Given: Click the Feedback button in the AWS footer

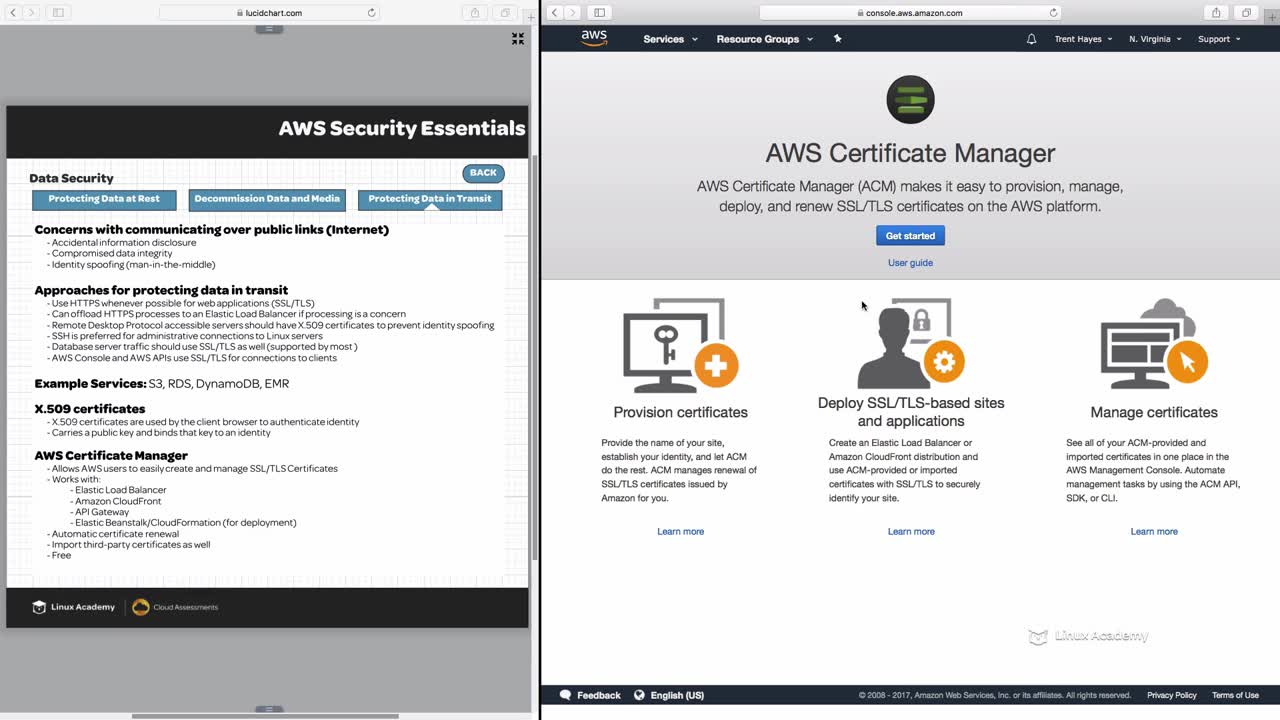Looking at the screenshot, I should (590, 695).
